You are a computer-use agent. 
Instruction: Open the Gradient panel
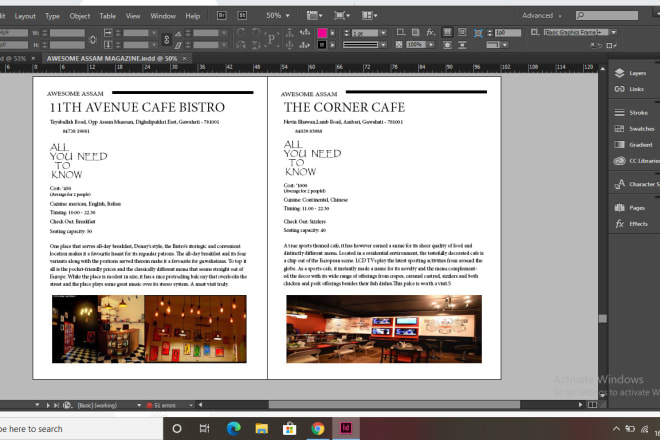(x=633, y=144)
